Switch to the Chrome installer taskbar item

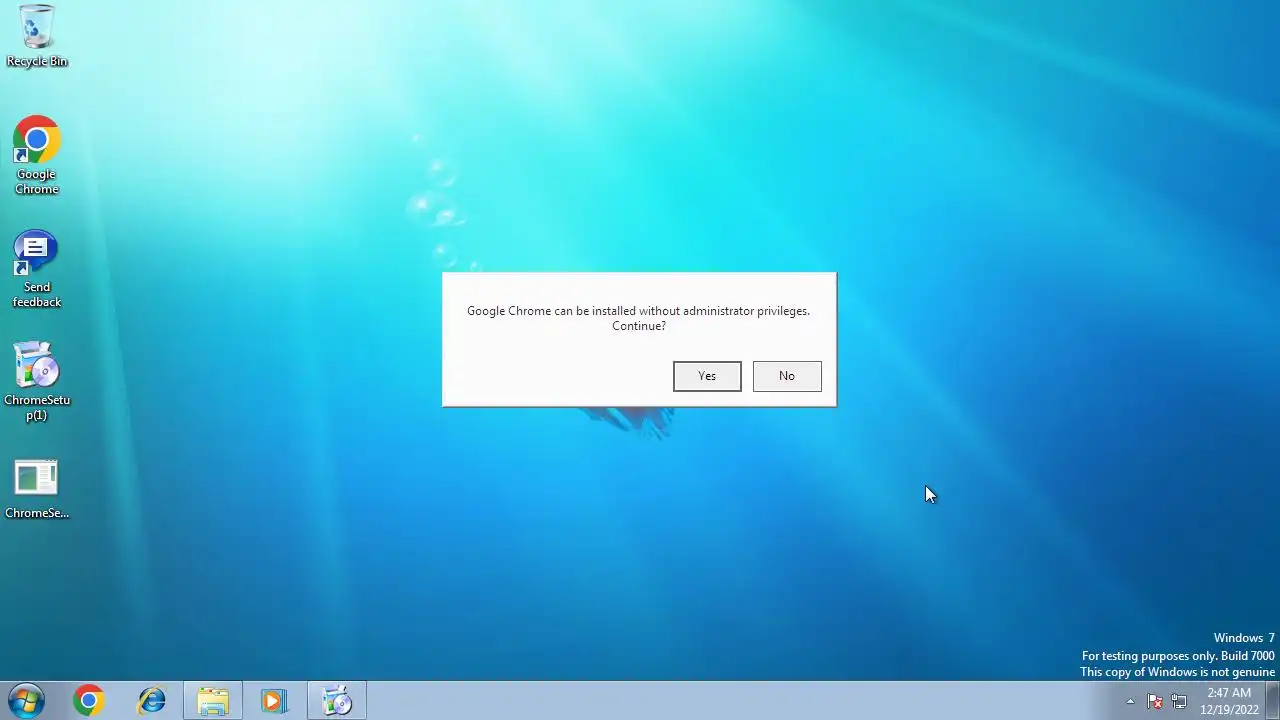click(337, 701)
